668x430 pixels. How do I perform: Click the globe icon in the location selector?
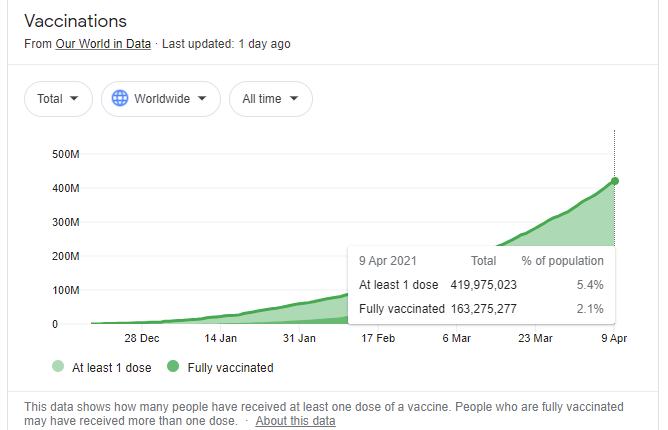coord(121,99)
